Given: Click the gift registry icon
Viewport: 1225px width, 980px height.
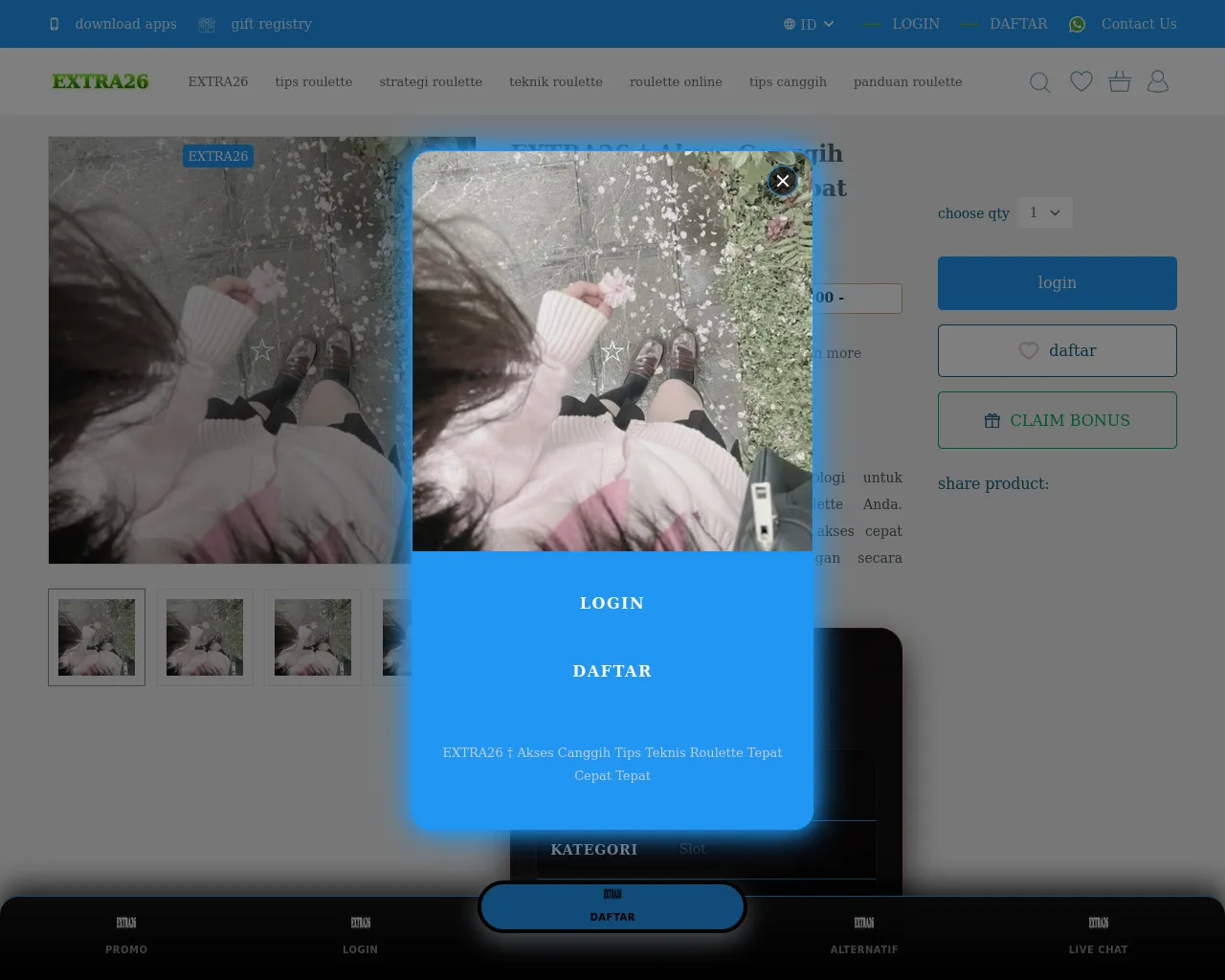Looking at the screenshot, I should pos(207,24).
